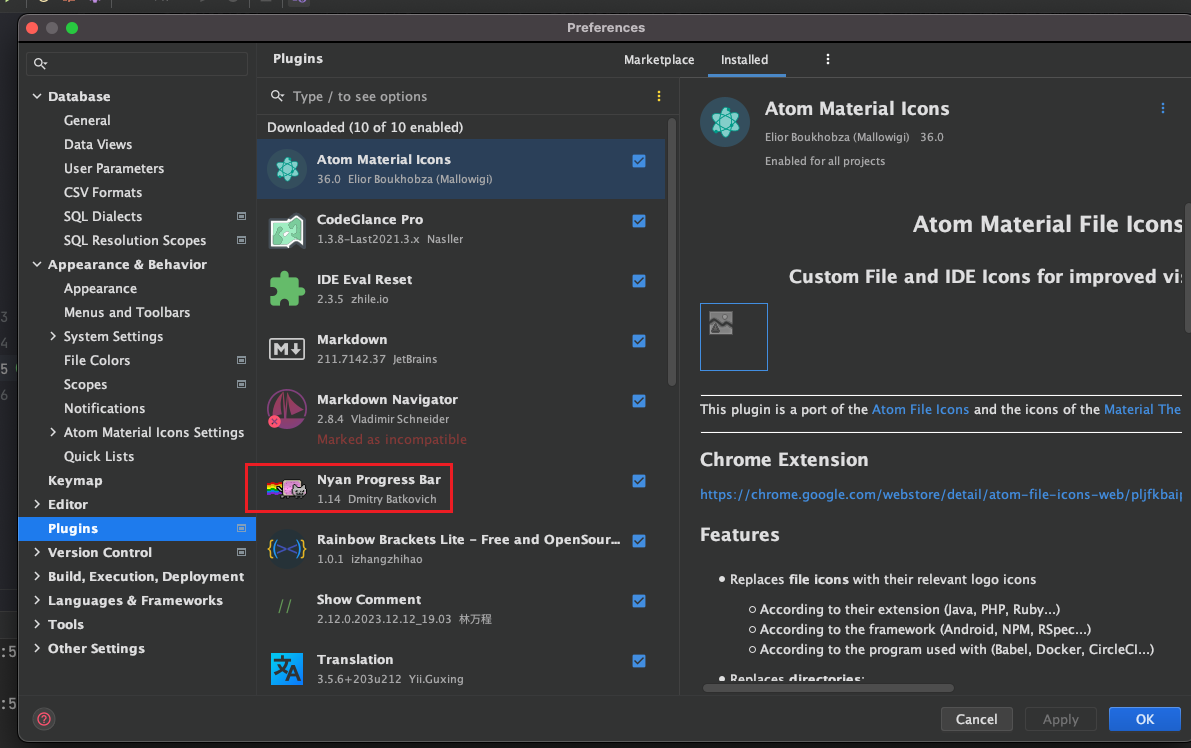Screen dimensions: 1191x748
Task: Click the Atom Material Icons plugin icon in list
Action: (x=287, y=169)
